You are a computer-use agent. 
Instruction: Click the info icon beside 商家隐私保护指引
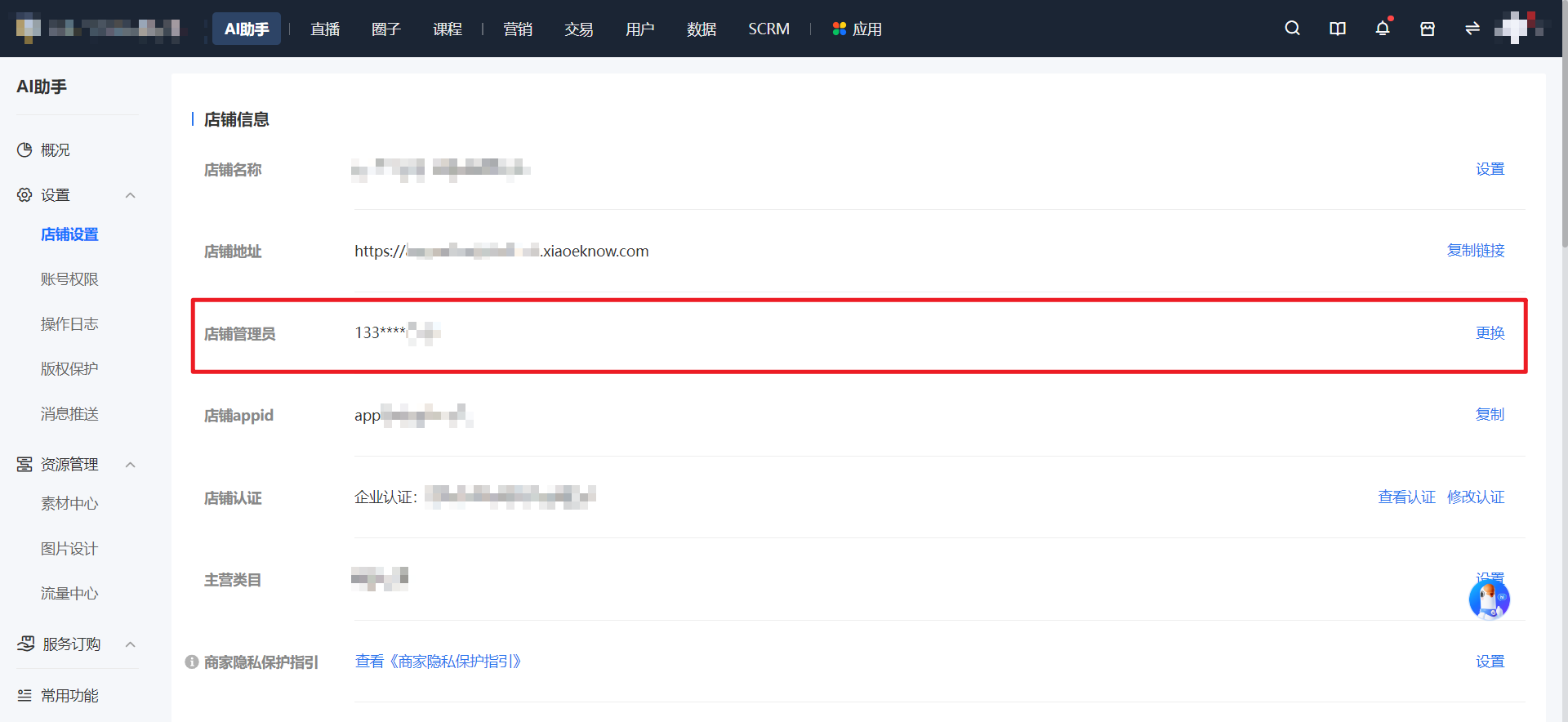192,662
